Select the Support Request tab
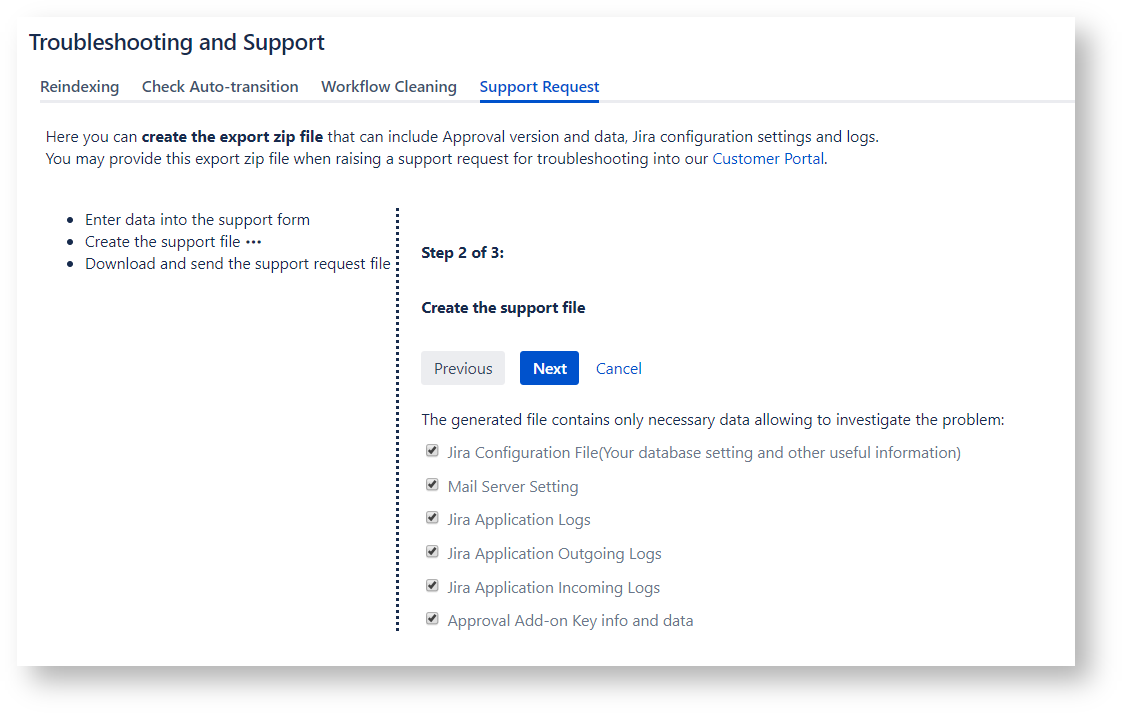The height and width of the screenshot is (714, 1123). [x=539, y=87]
